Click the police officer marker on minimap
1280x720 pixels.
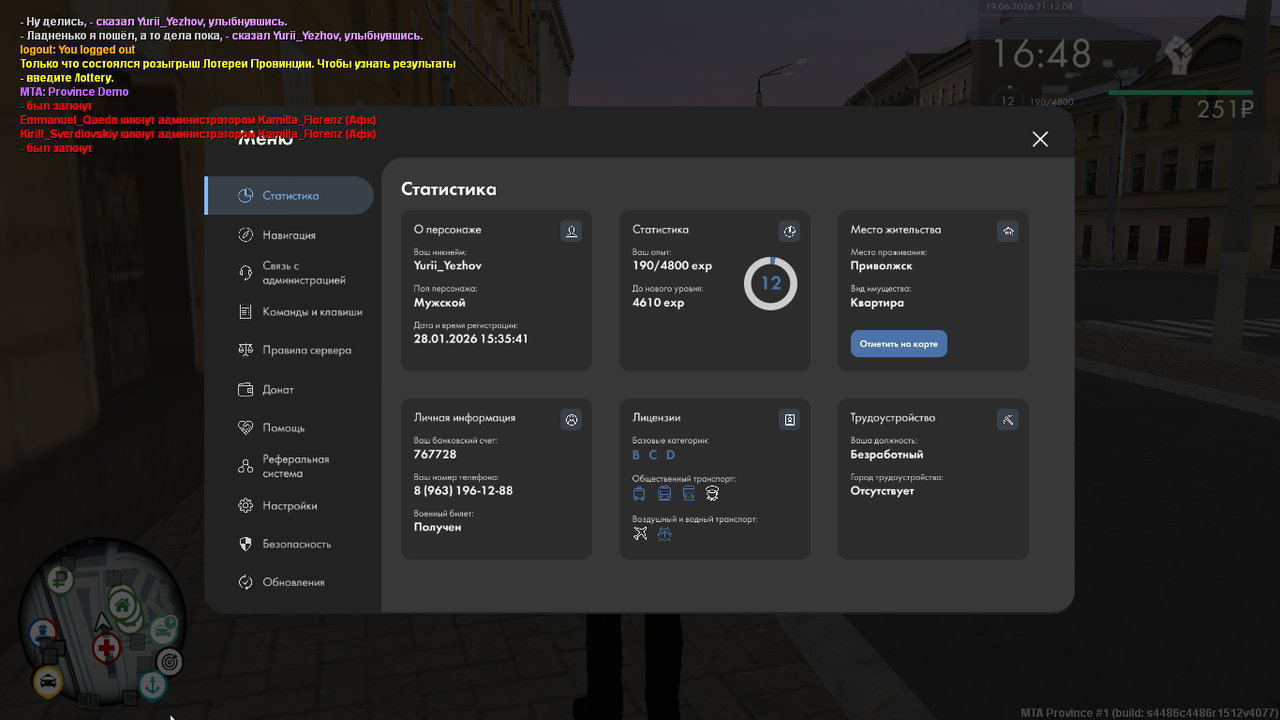43,633
